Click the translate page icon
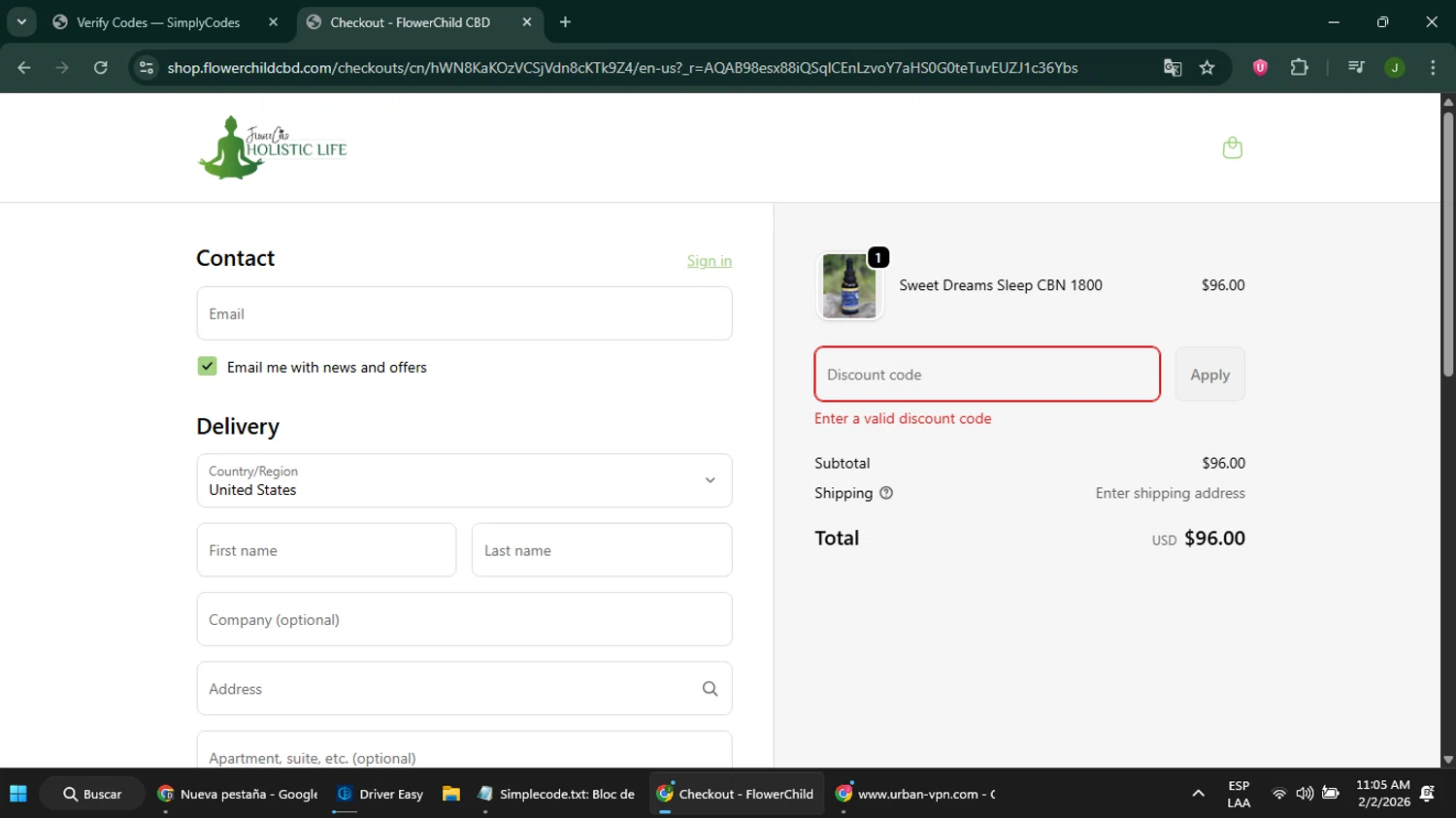Viewport: 1456px width, 818px height. coord(1173,68)
